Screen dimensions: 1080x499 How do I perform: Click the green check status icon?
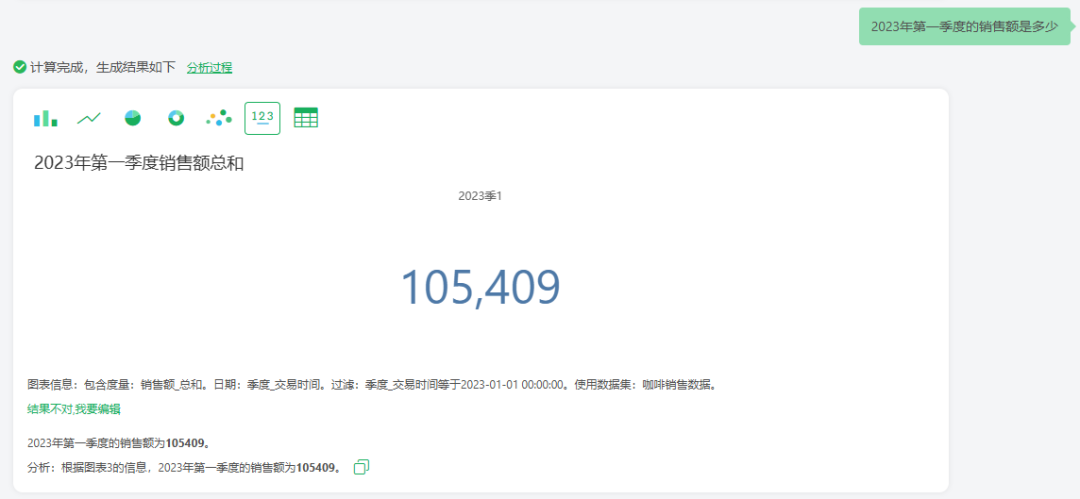20,67
